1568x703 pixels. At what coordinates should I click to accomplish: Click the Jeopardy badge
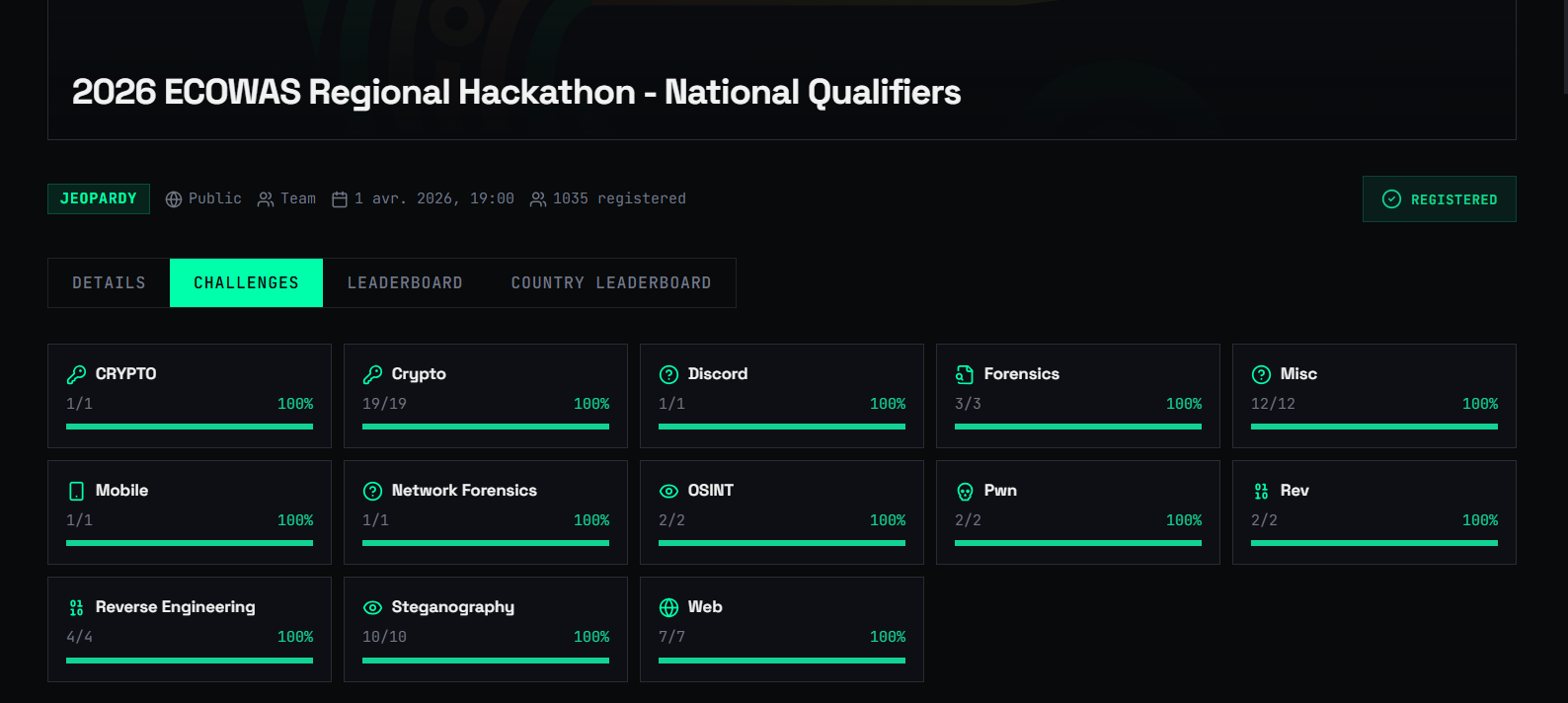99,198
